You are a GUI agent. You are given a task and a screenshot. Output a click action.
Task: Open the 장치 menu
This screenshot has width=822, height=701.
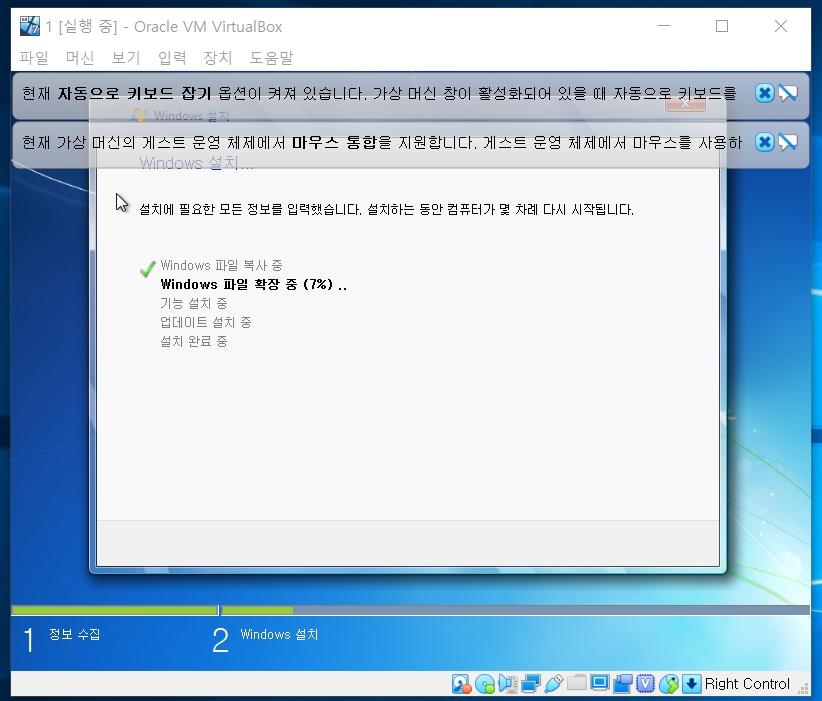(x=218, y=57)
